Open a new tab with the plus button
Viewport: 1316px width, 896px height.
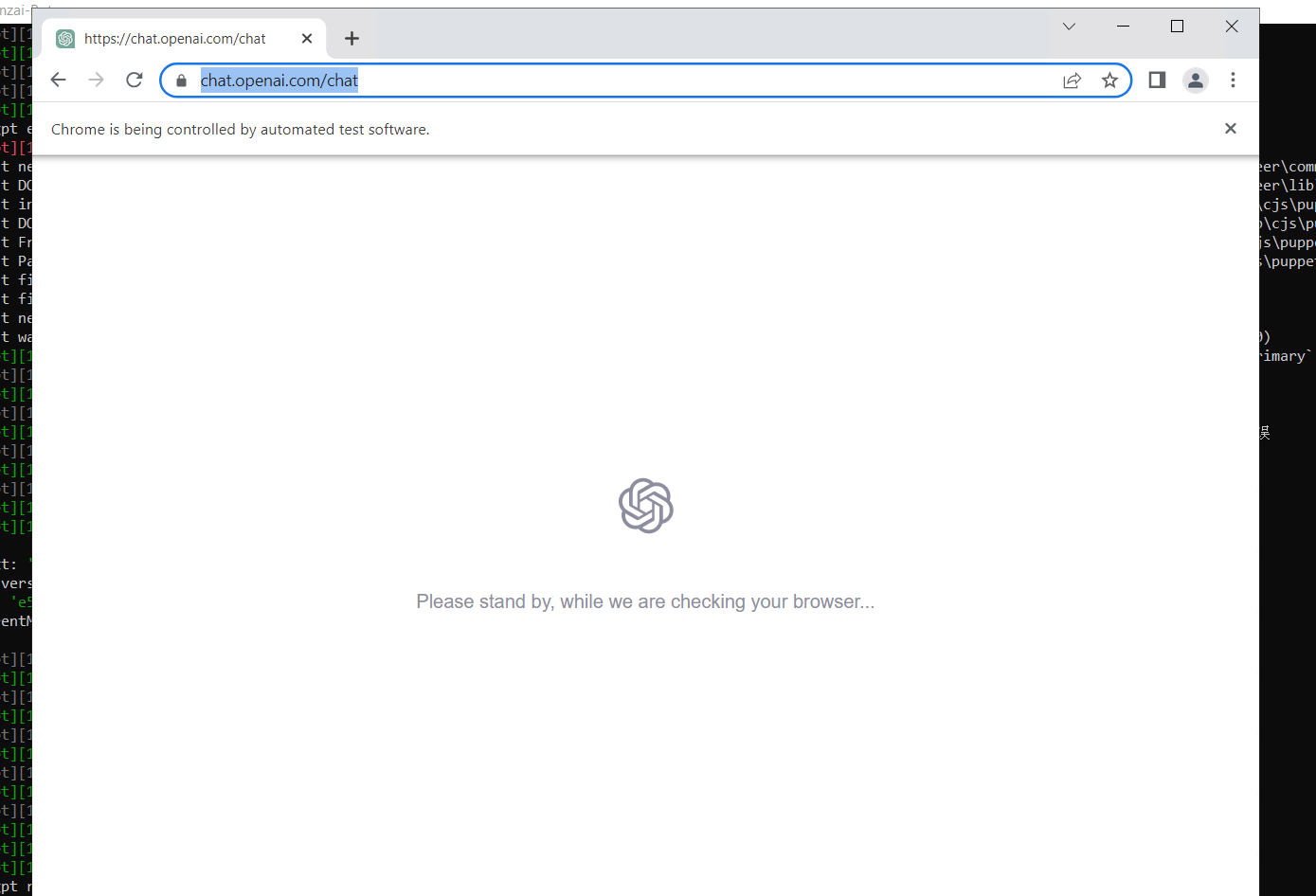(352, 39)
